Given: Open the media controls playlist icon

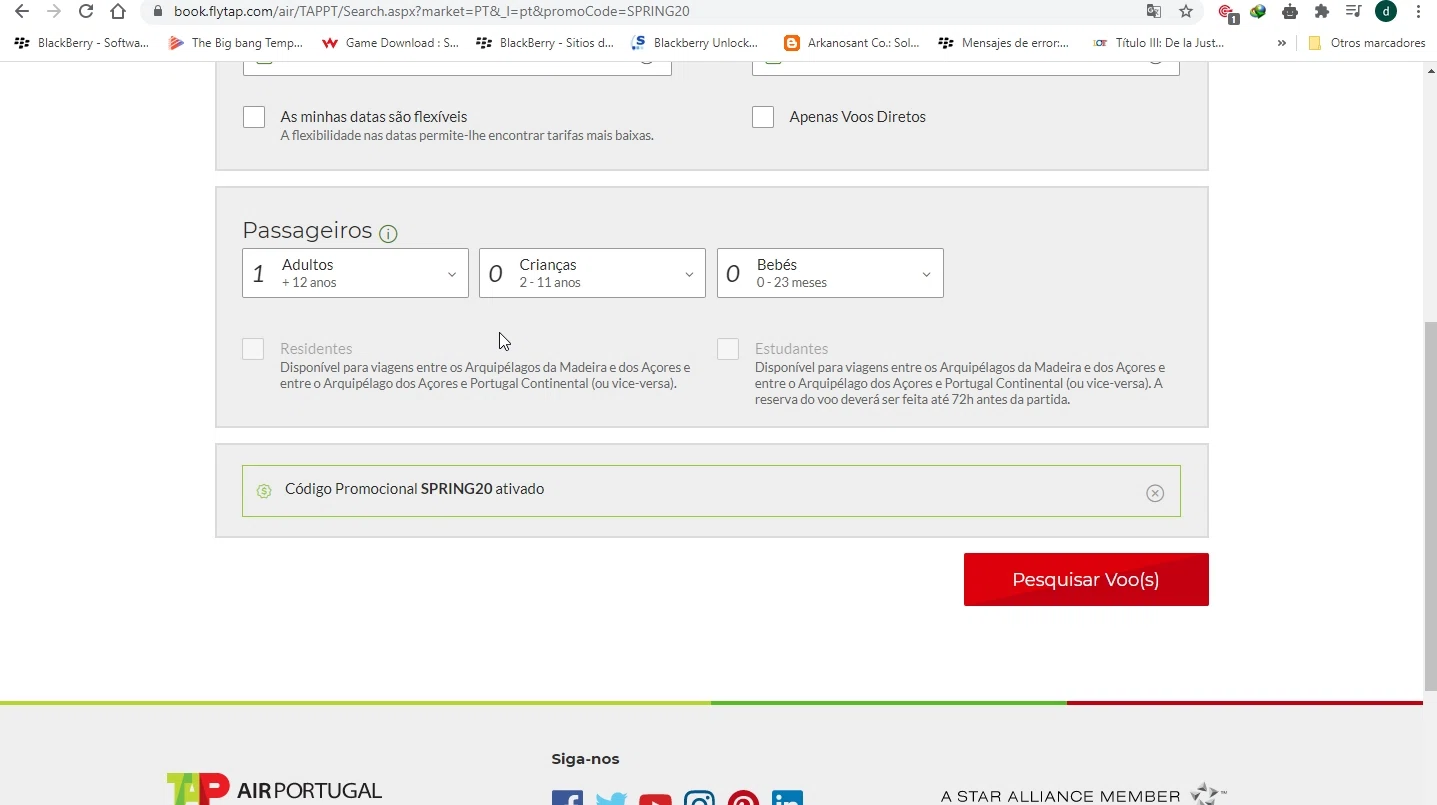Looking at the screenshot, I should 1353,12.
